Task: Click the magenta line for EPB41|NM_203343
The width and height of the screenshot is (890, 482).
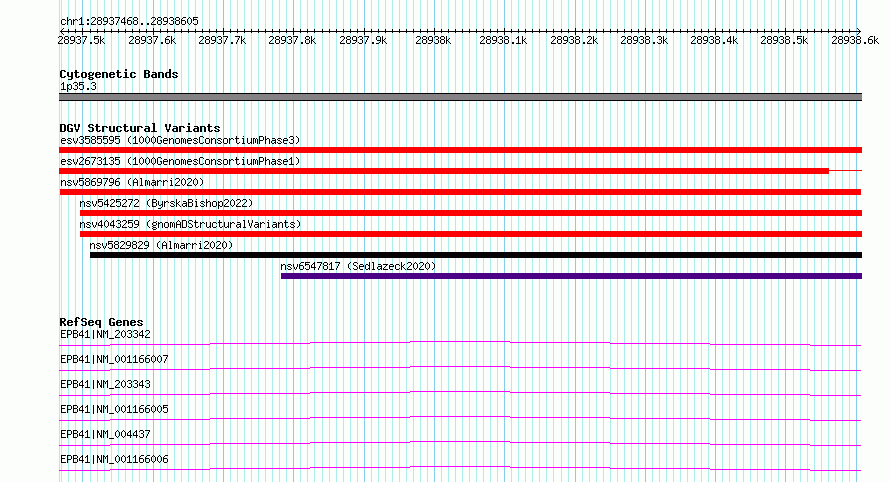Action: 460,393
